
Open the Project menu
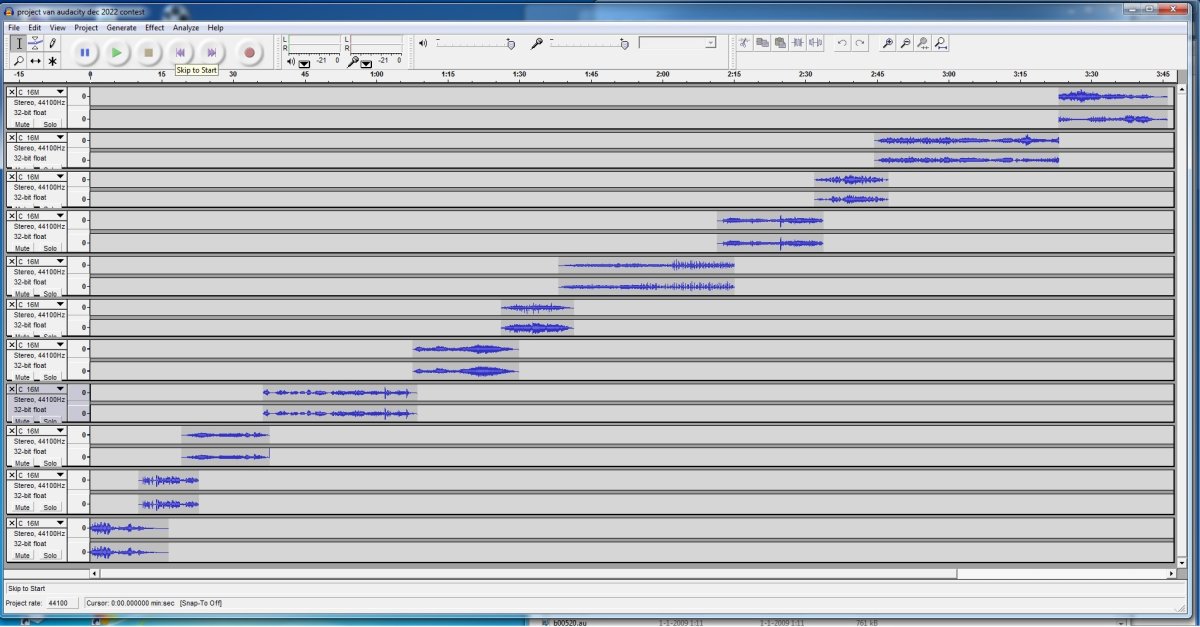(x=86, y=28)
